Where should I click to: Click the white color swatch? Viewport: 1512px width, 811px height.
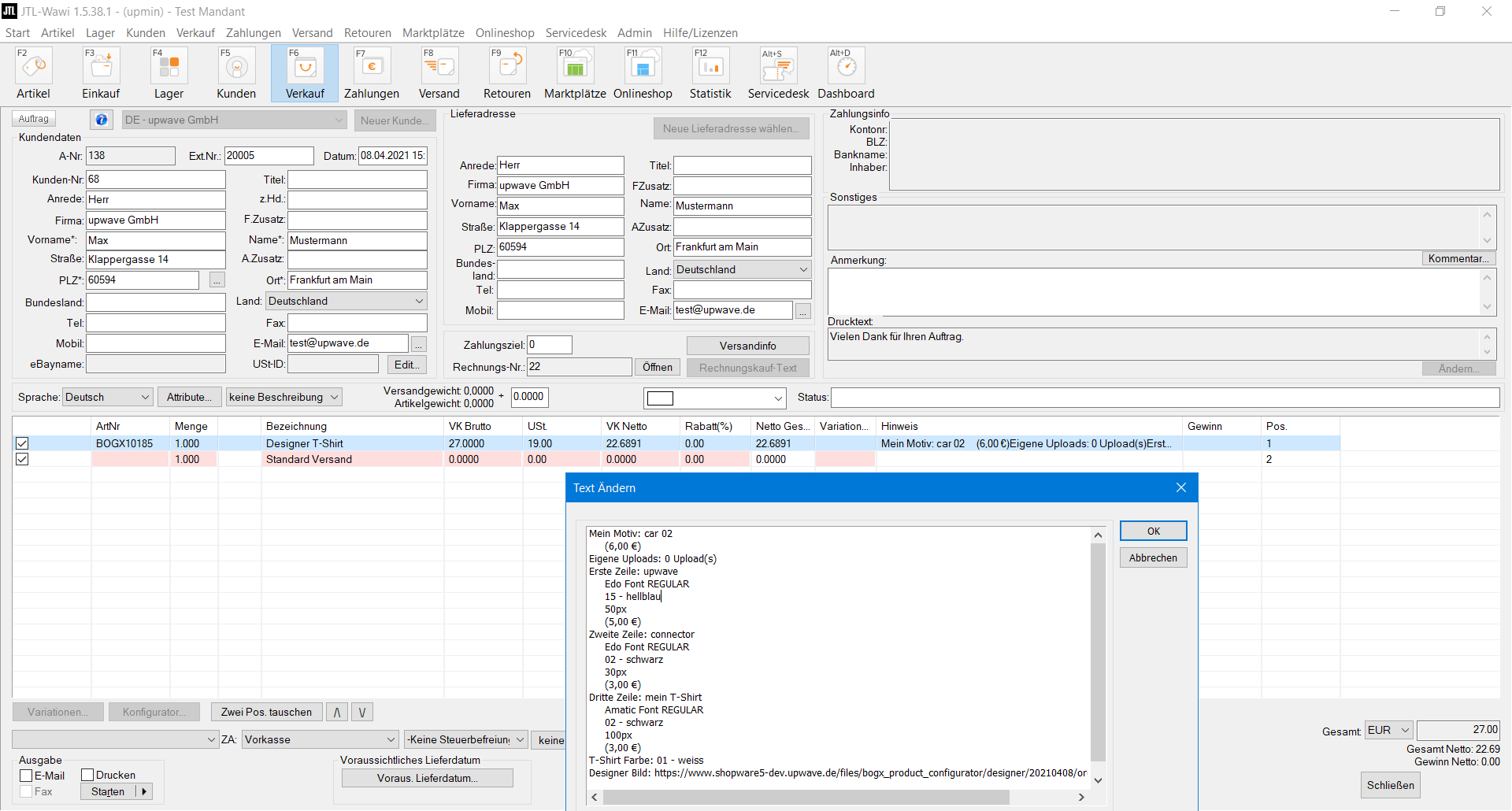click(x=660, y=398)
